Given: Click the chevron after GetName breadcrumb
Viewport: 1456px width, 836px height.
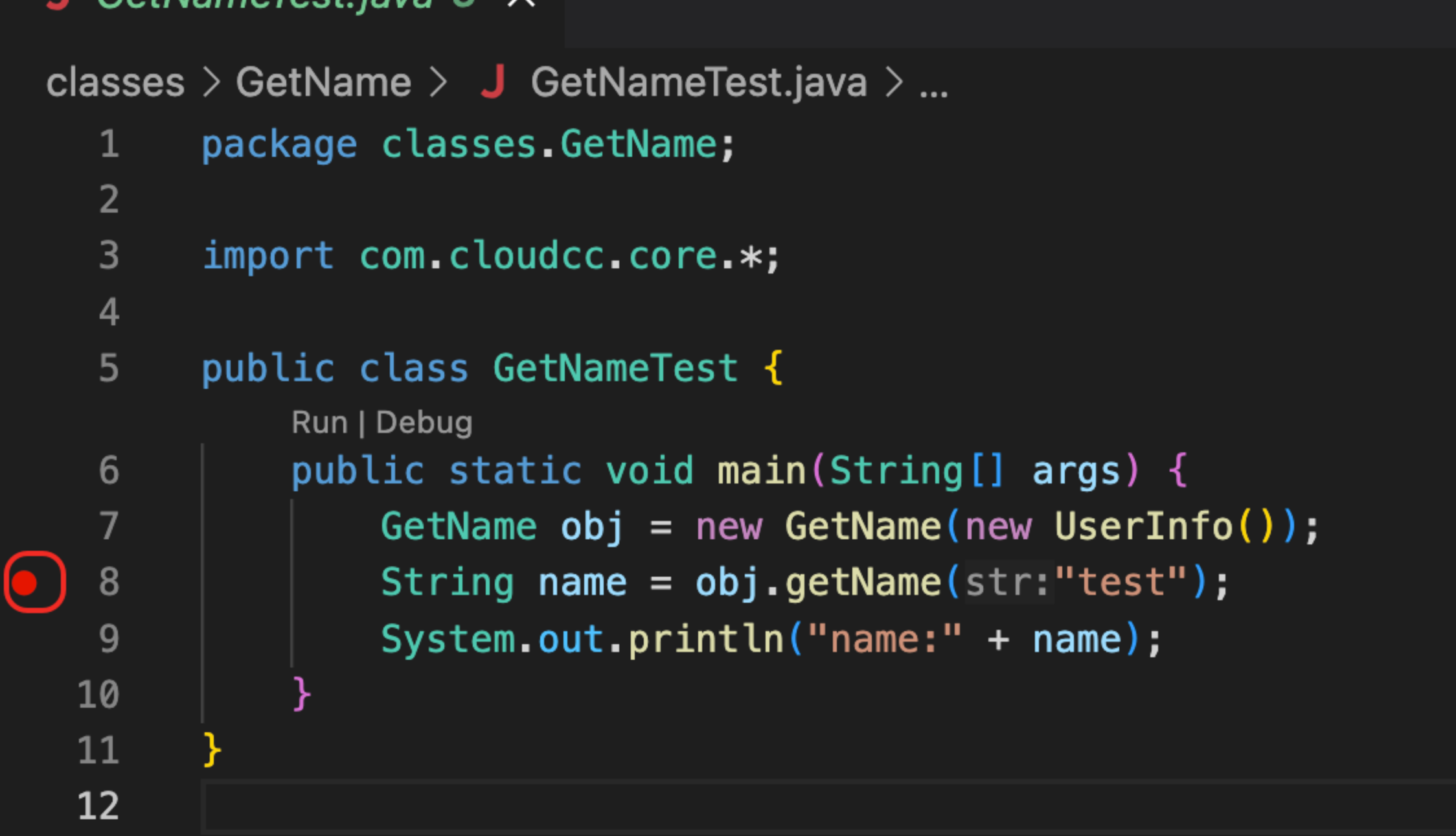Looking at the screenshot, I should 438,83.
